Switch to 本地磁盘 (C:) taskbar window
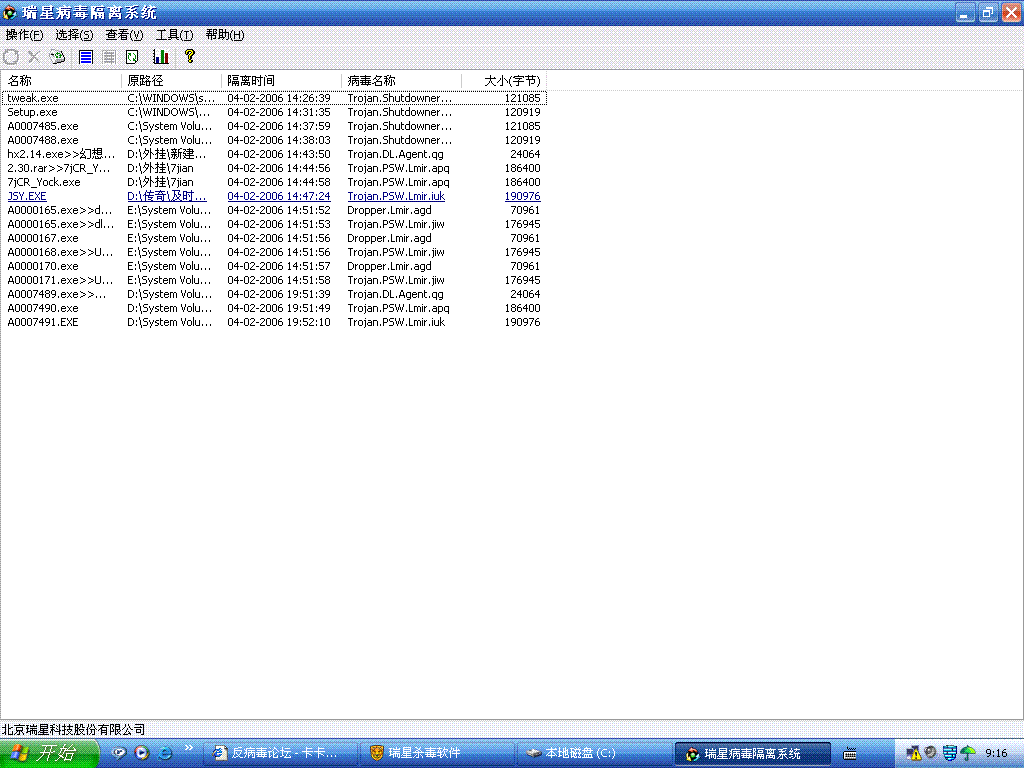 tap(594, 753)
